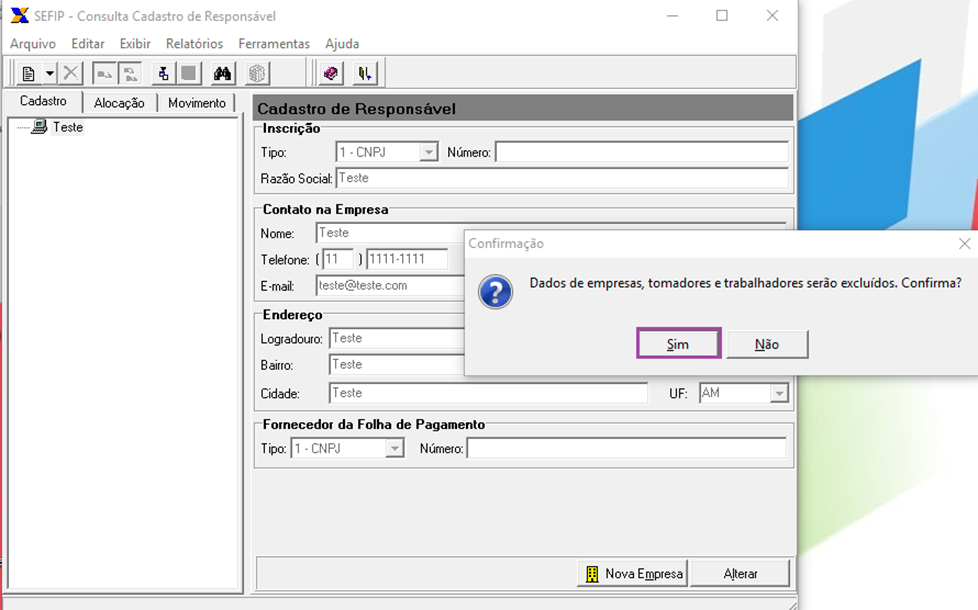Switch to the Movimento tab
Screen dimensions: 978x610
[x=196, y=103]
